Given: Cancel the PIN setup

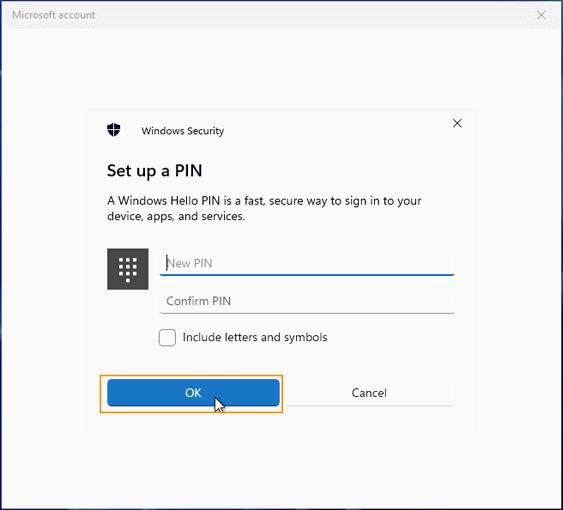Looking at the screenshot, I should coord(369,393).
